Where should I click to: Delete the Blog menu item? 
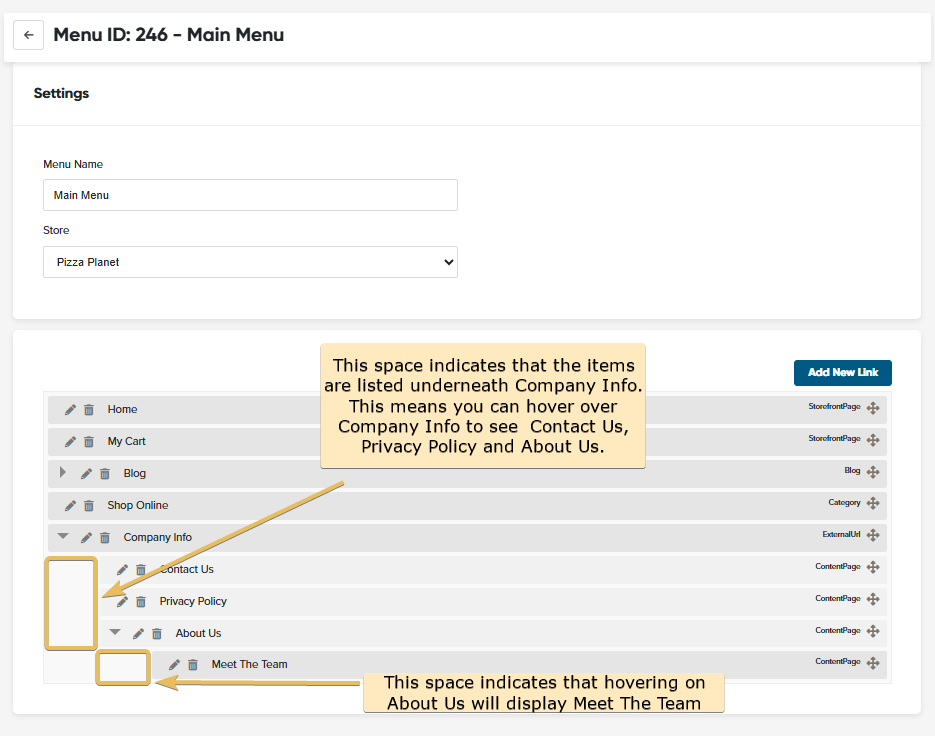pyautogui.click(x=105, y=474)
